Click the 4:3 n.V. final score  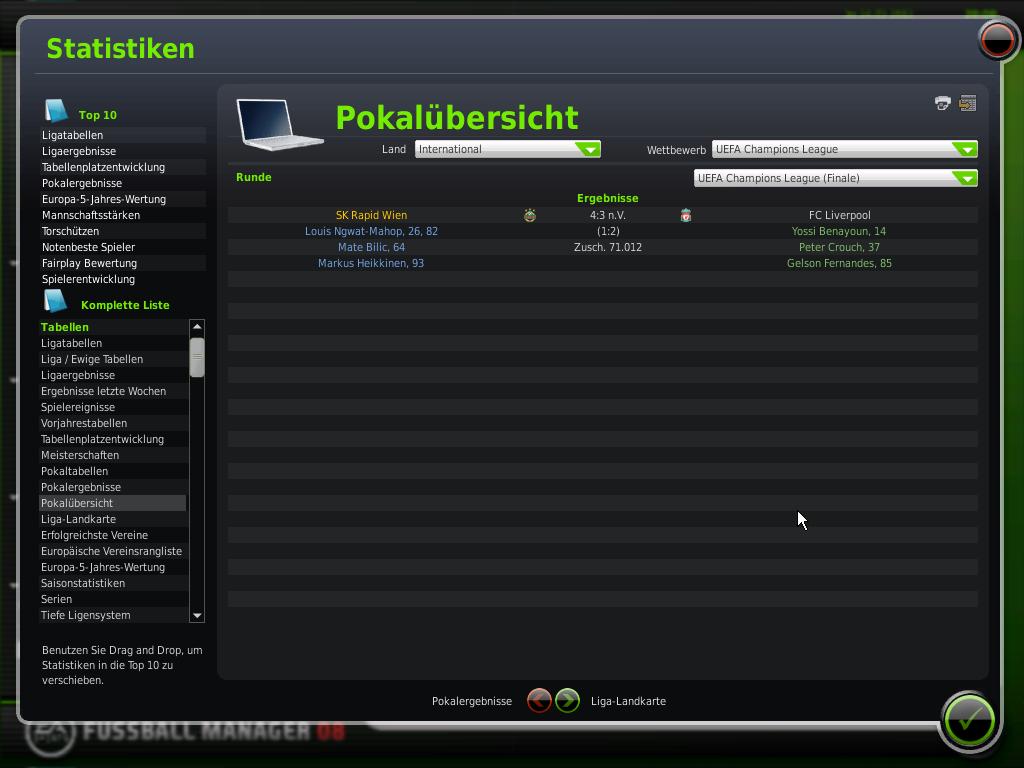coord(607,215)
